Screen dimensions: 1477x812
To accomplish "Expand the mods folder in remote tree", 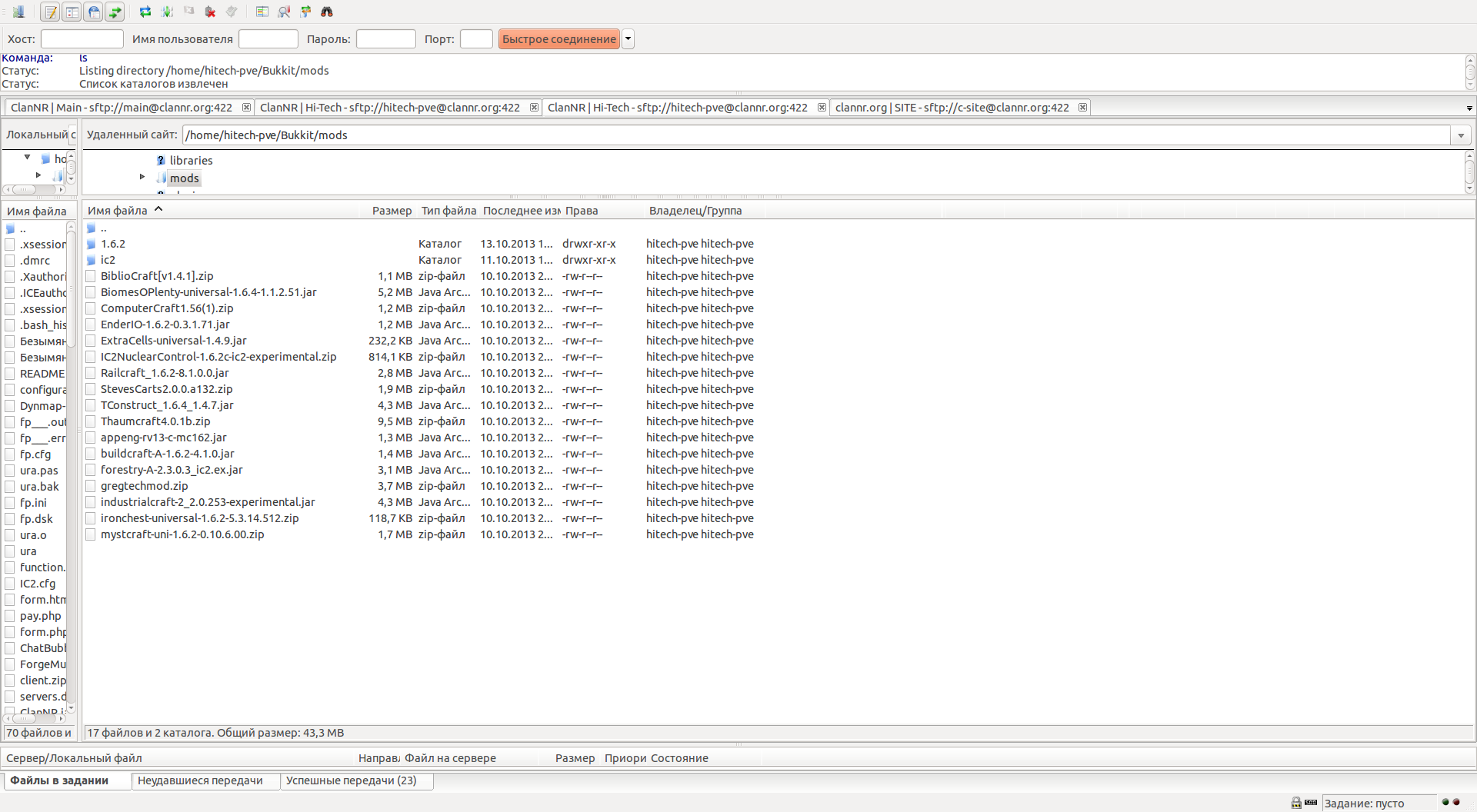I will (x=142, y=177).
